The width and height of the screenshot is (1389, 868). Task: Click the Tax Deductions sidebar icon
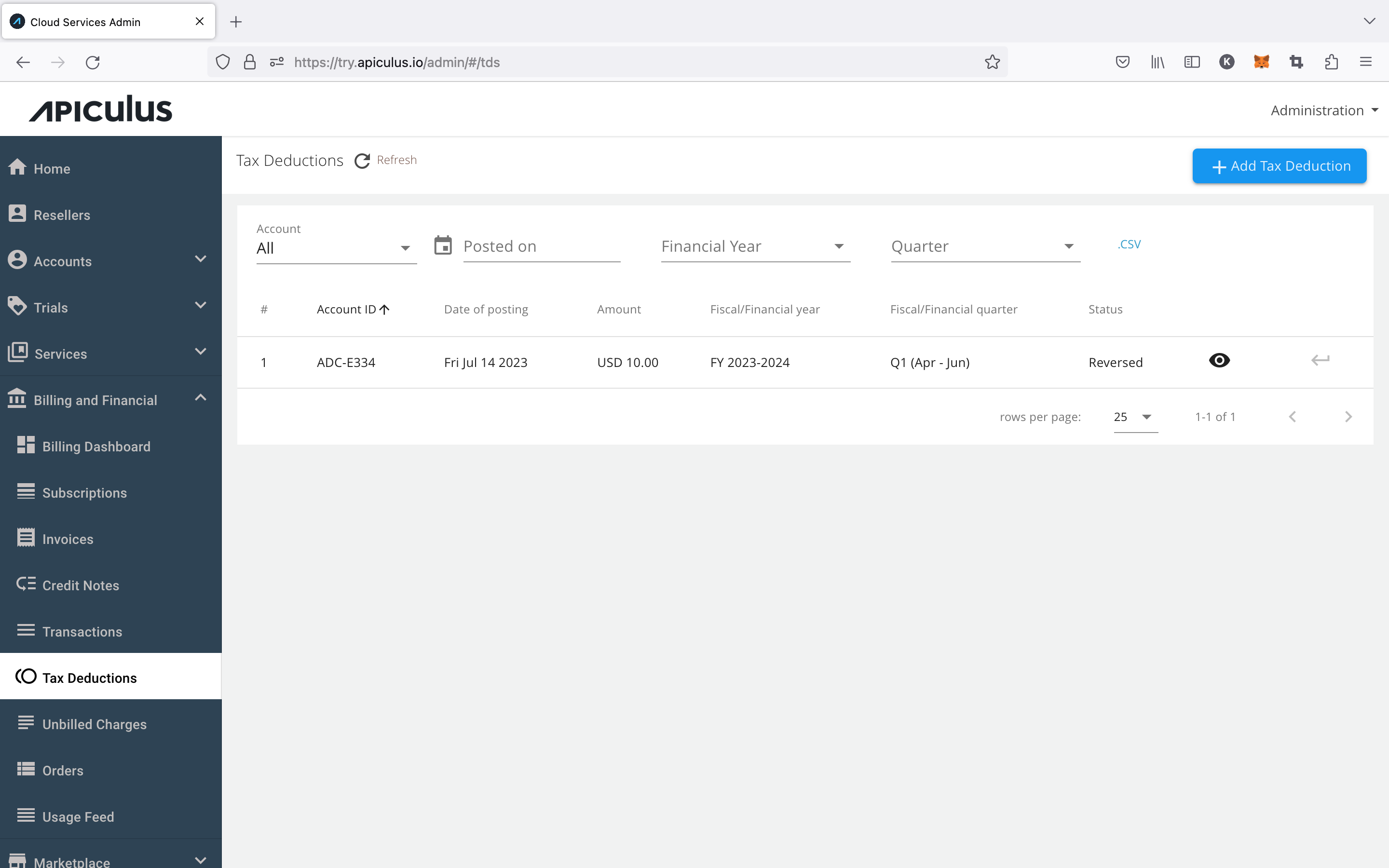[x=26, y=676]
